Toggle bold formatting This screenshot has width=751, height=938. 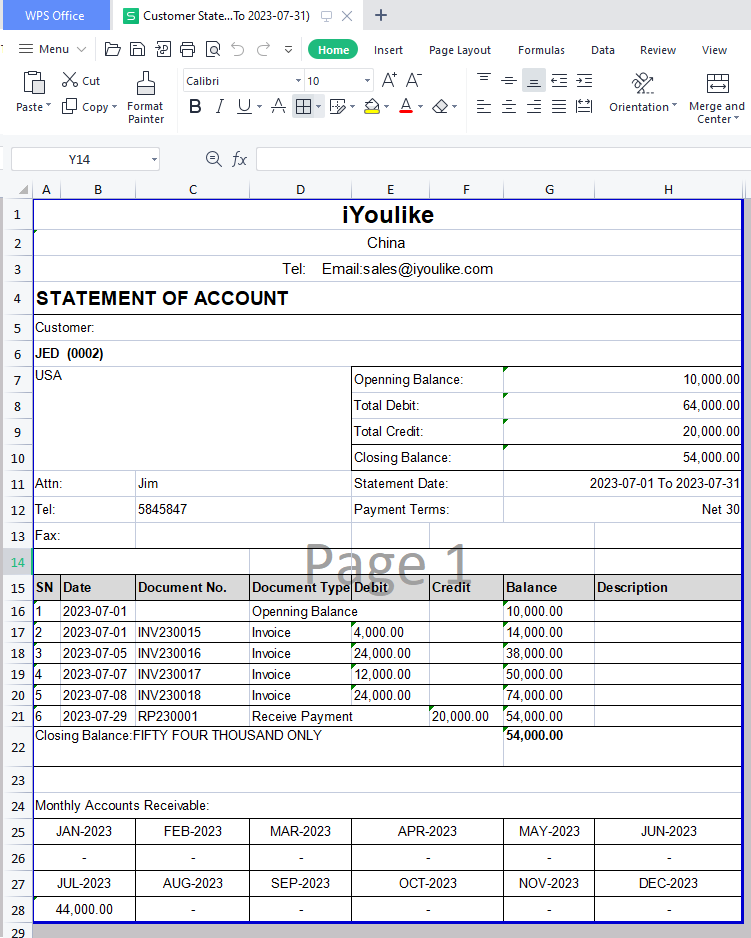(x=195, y=107)
